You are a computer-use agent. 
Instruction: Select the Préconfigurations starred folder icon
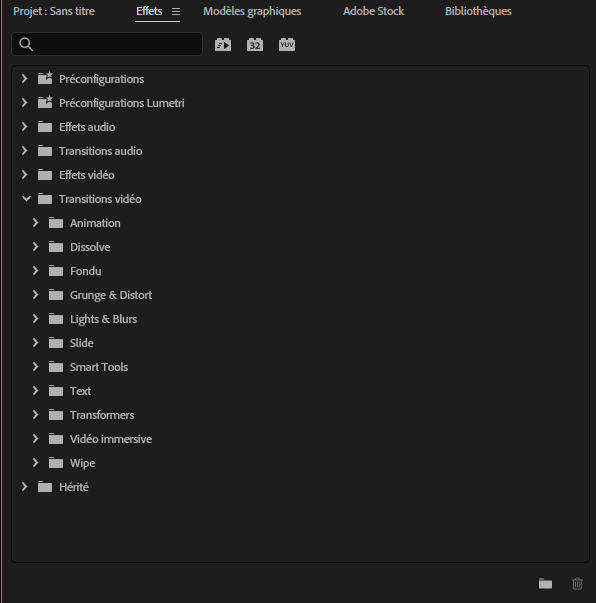pos(45,78)
